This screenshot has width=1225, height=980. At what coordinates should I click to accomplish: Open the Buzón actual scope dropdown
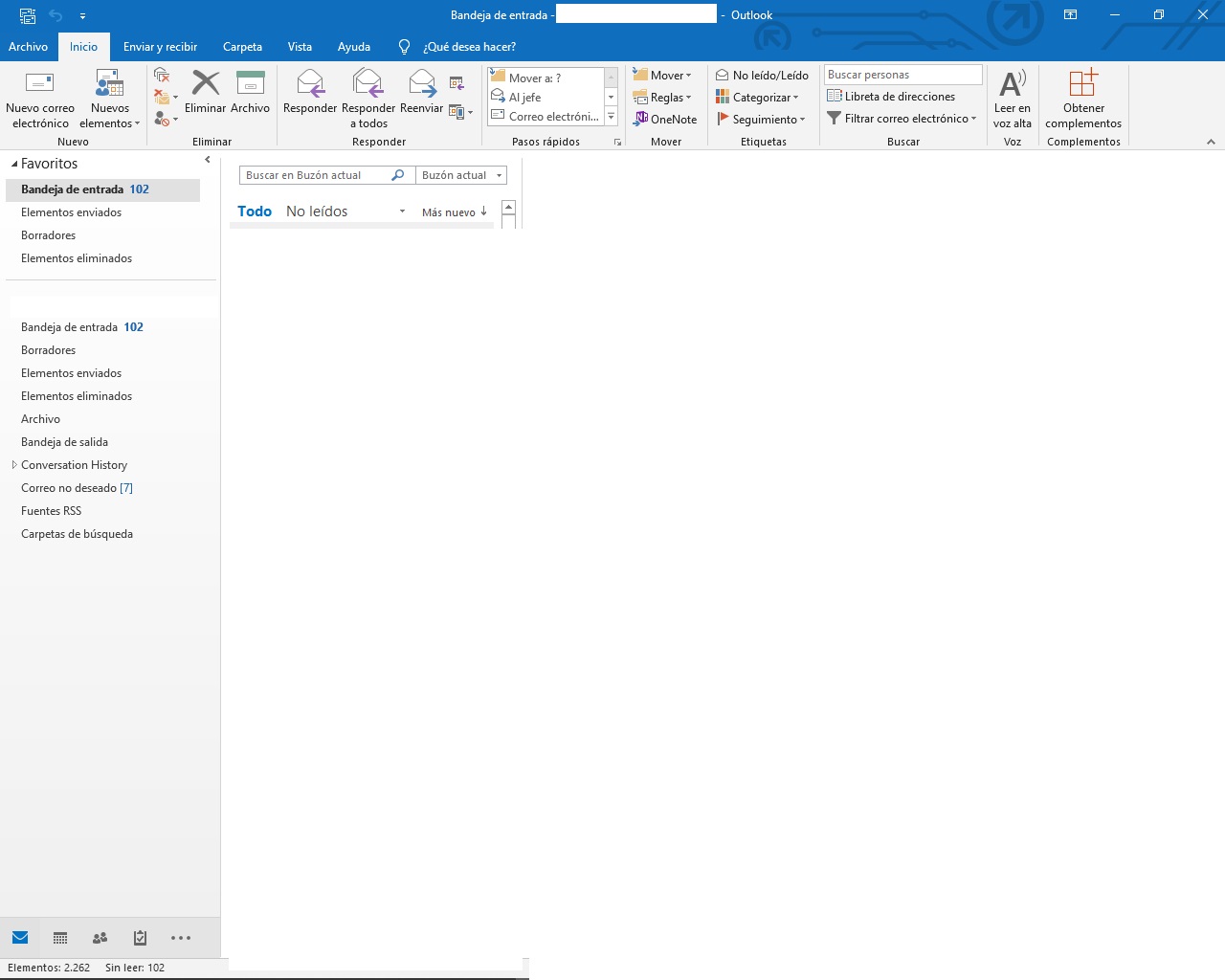click(461, 175)
